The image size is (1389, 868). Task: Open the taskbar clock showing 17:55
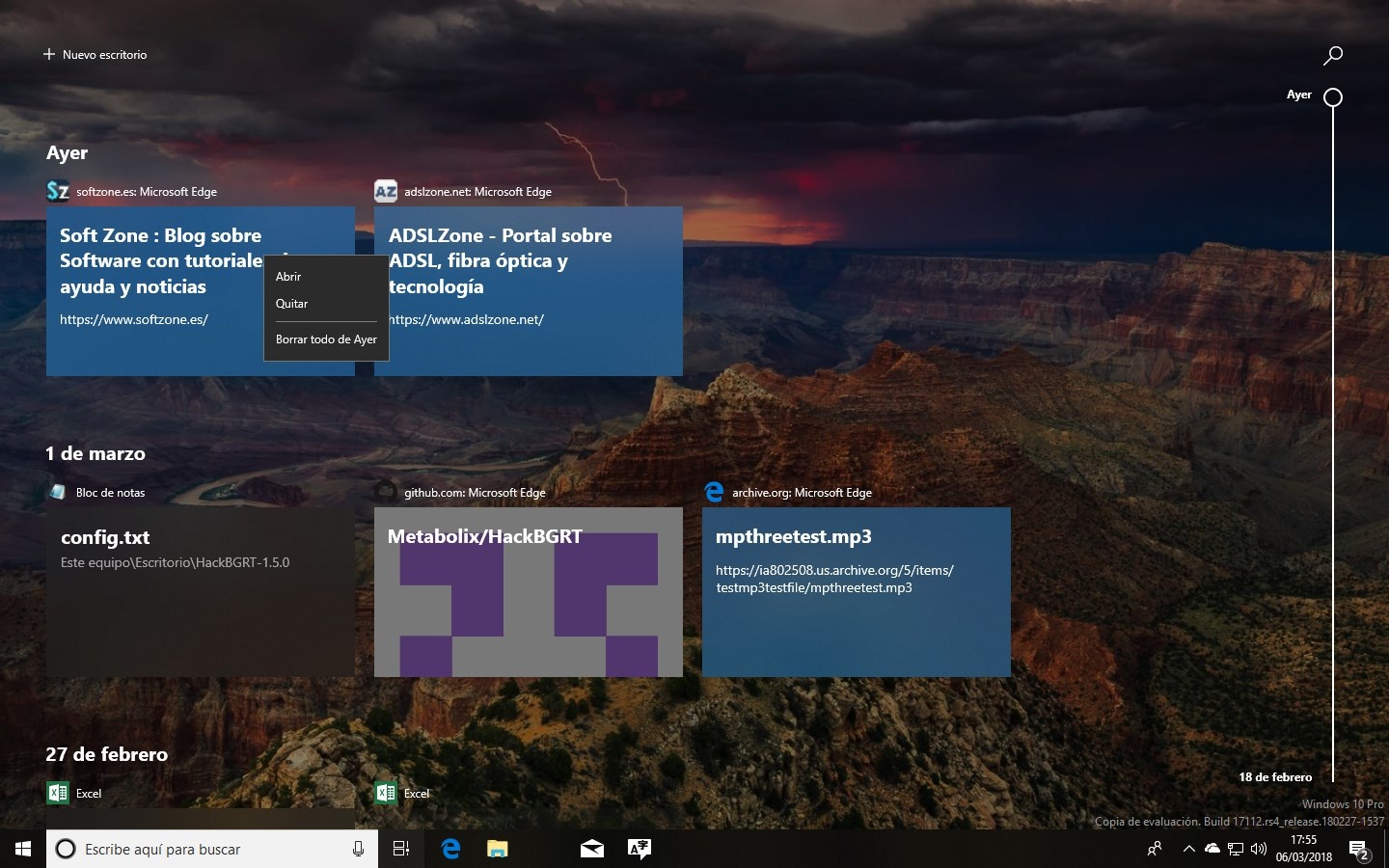1304,849
